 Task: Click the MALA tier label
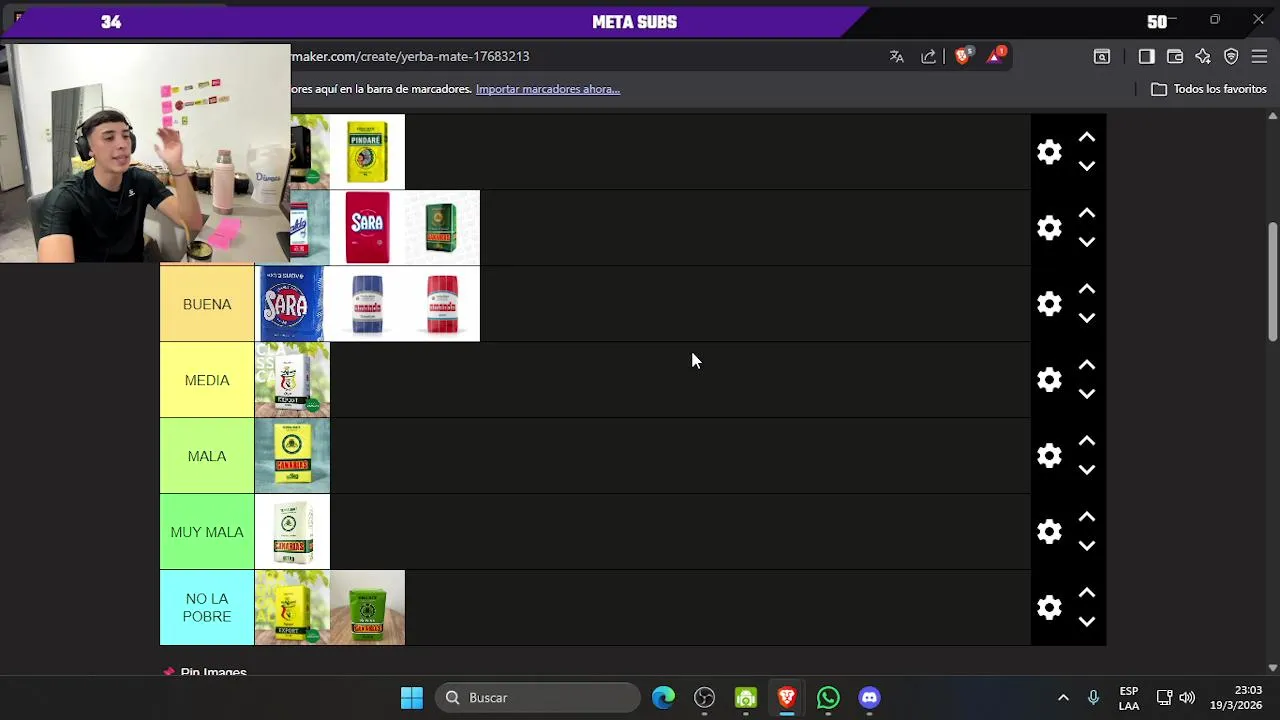pos(207,456)
